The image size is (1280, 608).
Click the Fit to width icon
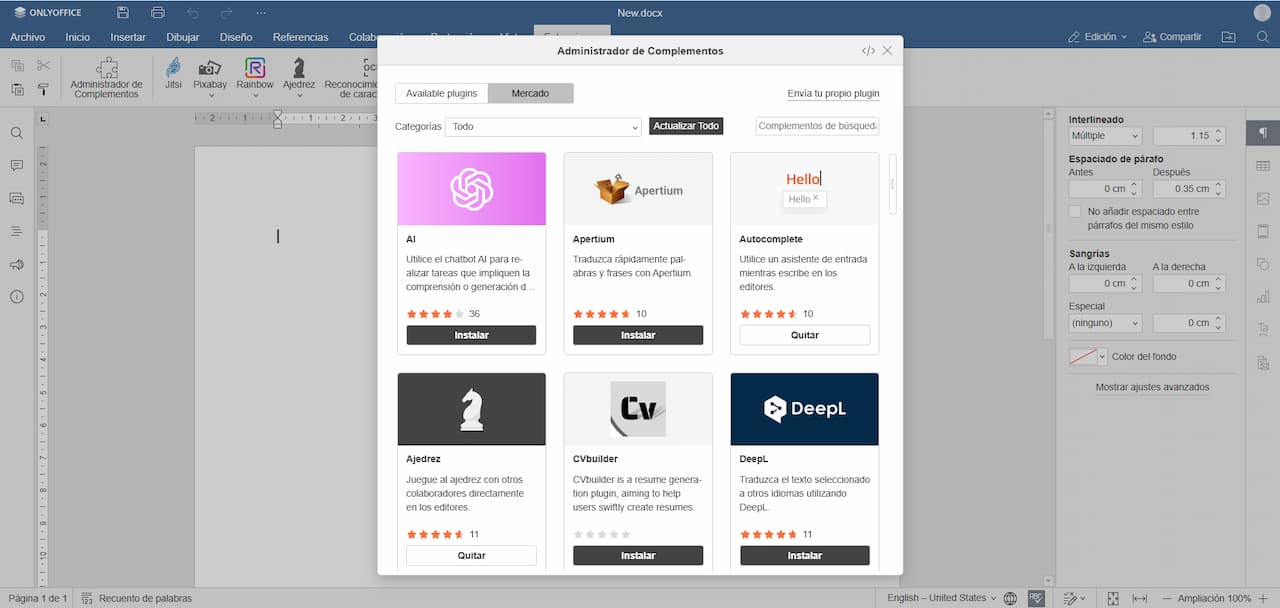pos(1139,598)
